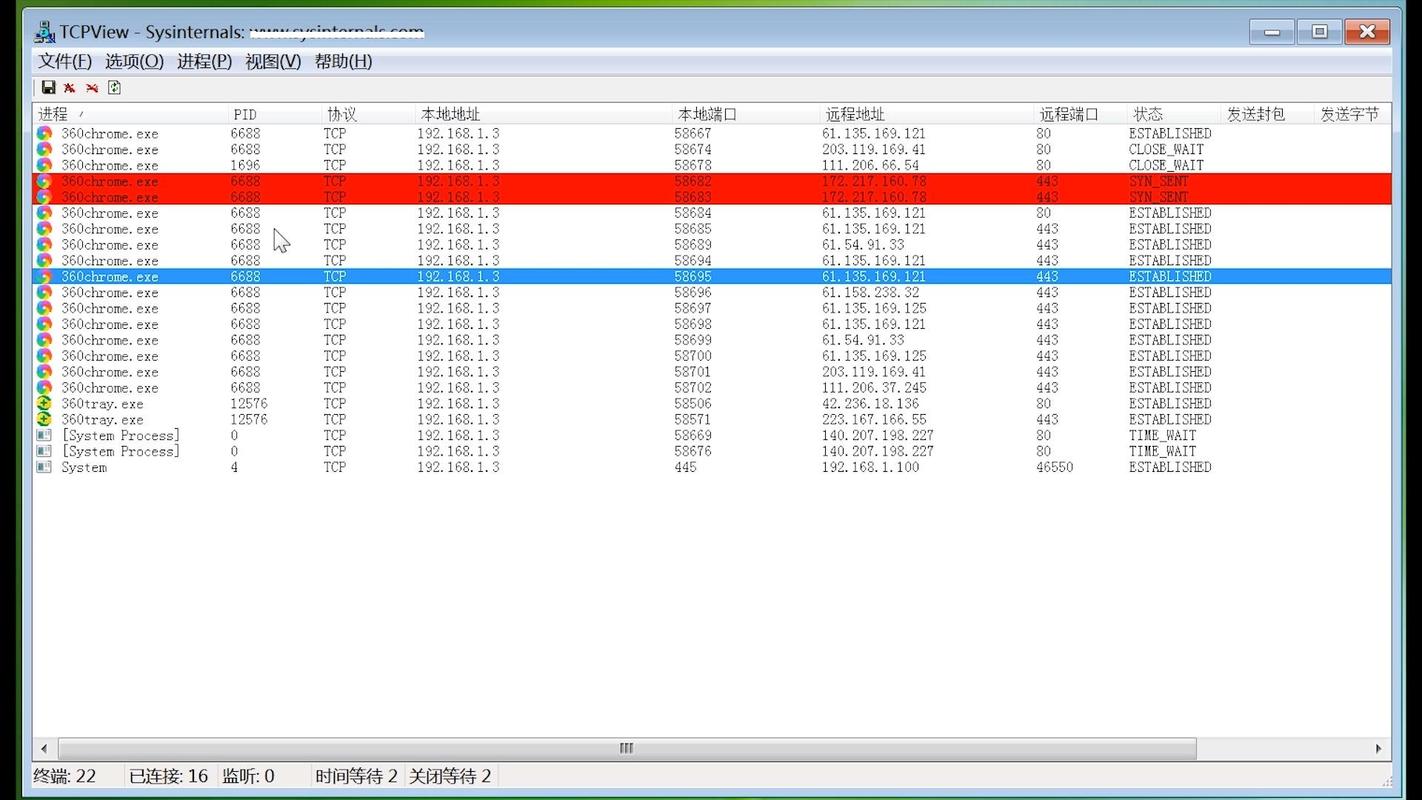
Task: Sort by the 远程端口 column header
Action: [x=1080, y=114]
